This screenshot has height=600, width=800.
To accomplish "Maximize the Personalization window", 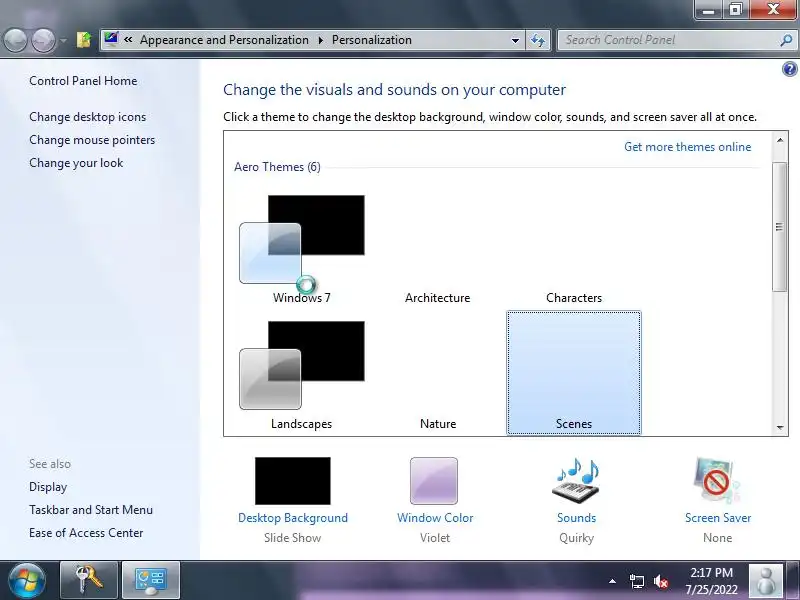I will coord(735,9).
